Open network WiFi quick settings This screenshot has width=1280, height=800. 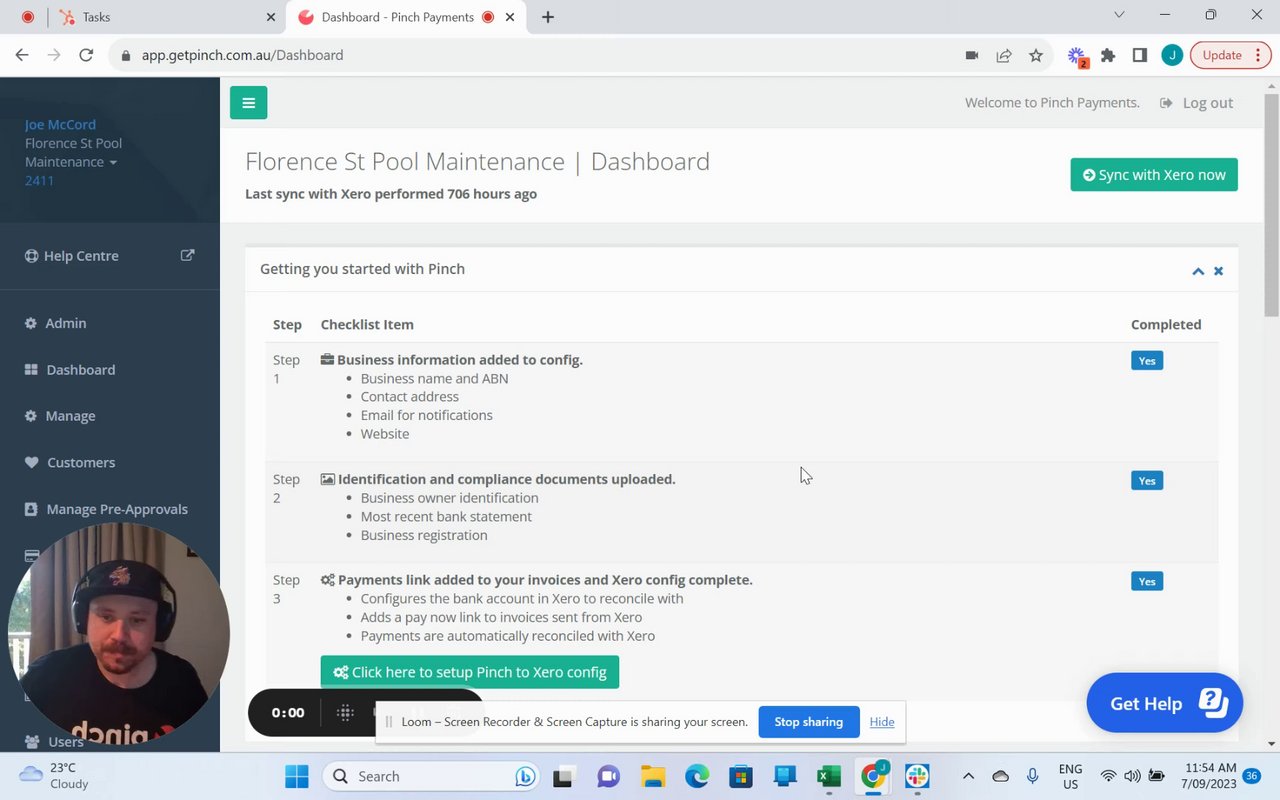1108,776
